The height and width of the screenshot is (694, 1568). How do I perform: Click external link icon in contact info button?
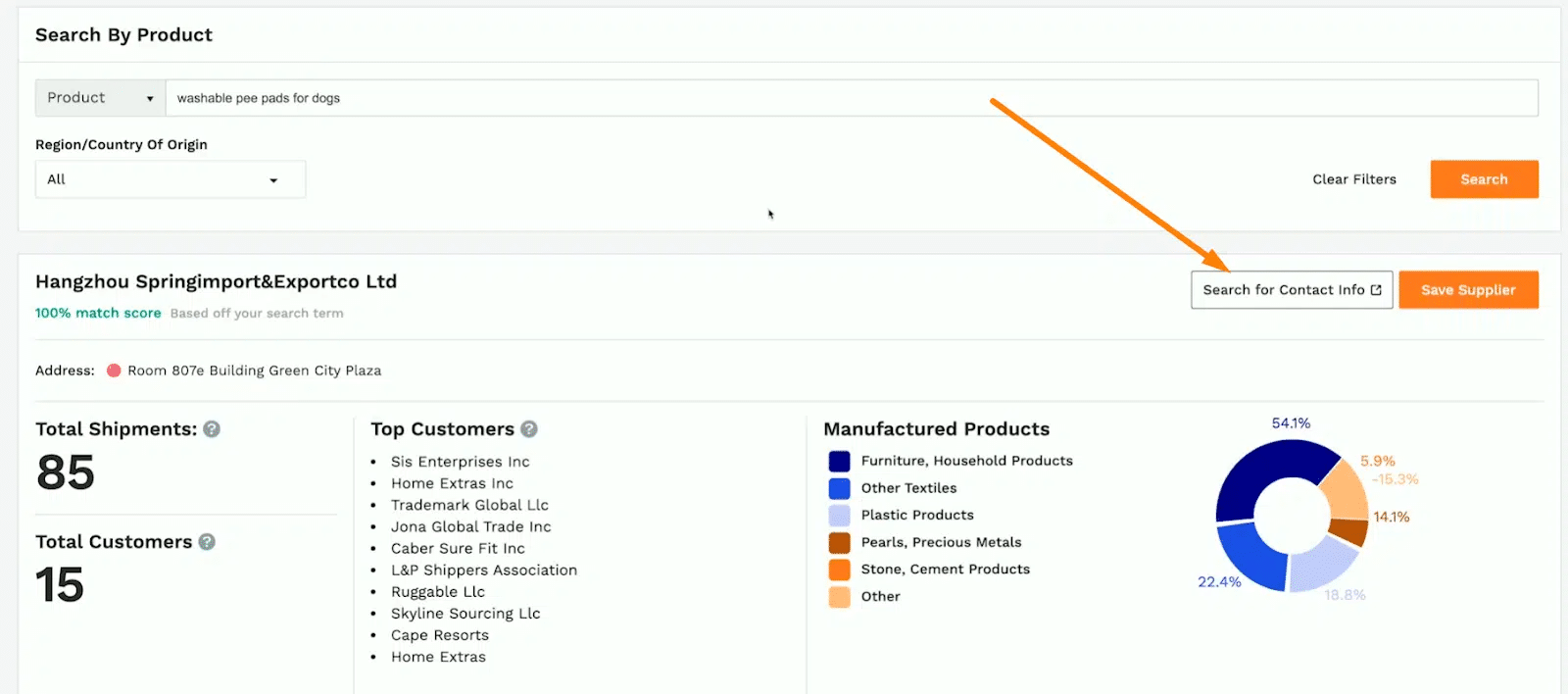(x=1376, y=290)
